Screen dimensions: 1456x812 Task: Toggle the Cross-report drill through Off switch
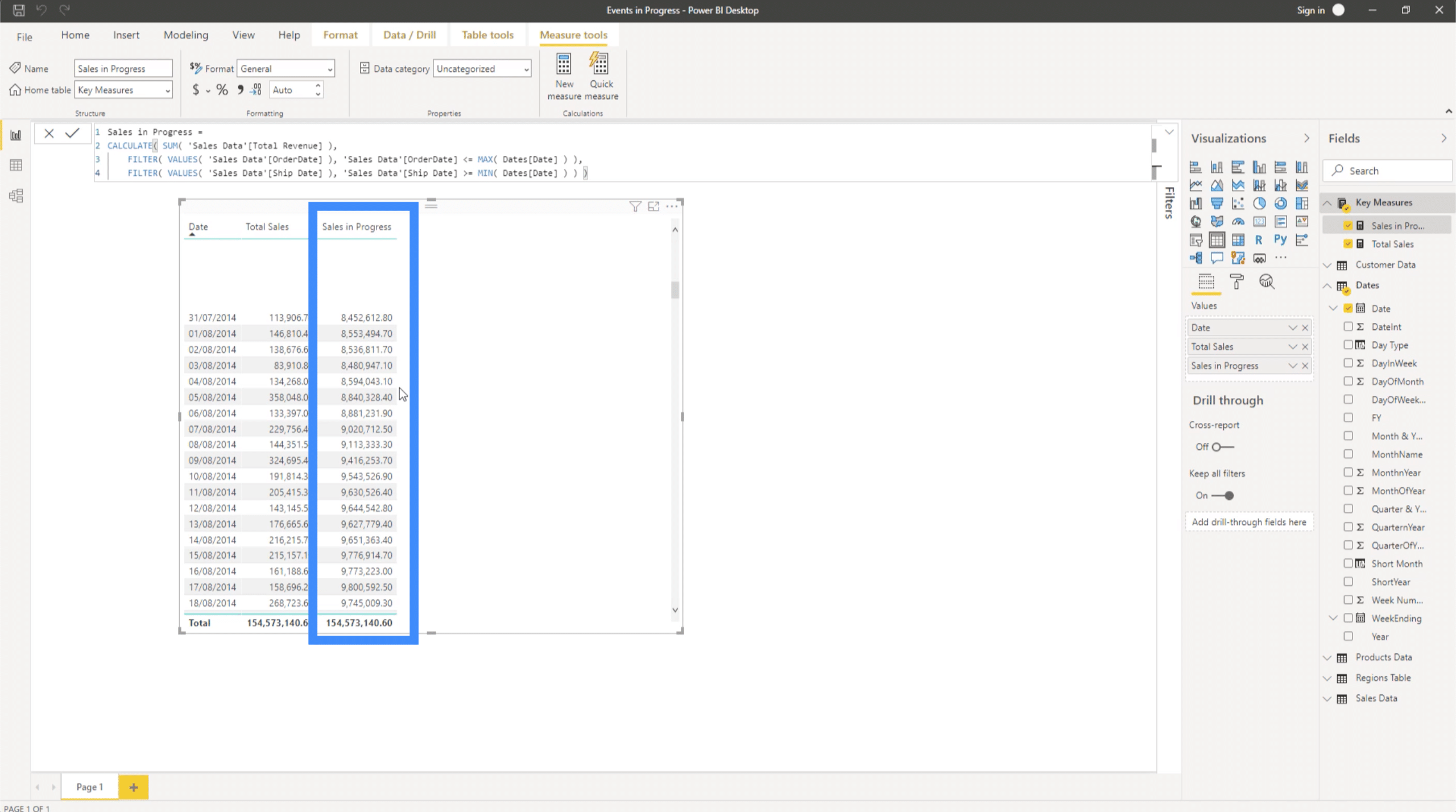(x=1221, y=446)
